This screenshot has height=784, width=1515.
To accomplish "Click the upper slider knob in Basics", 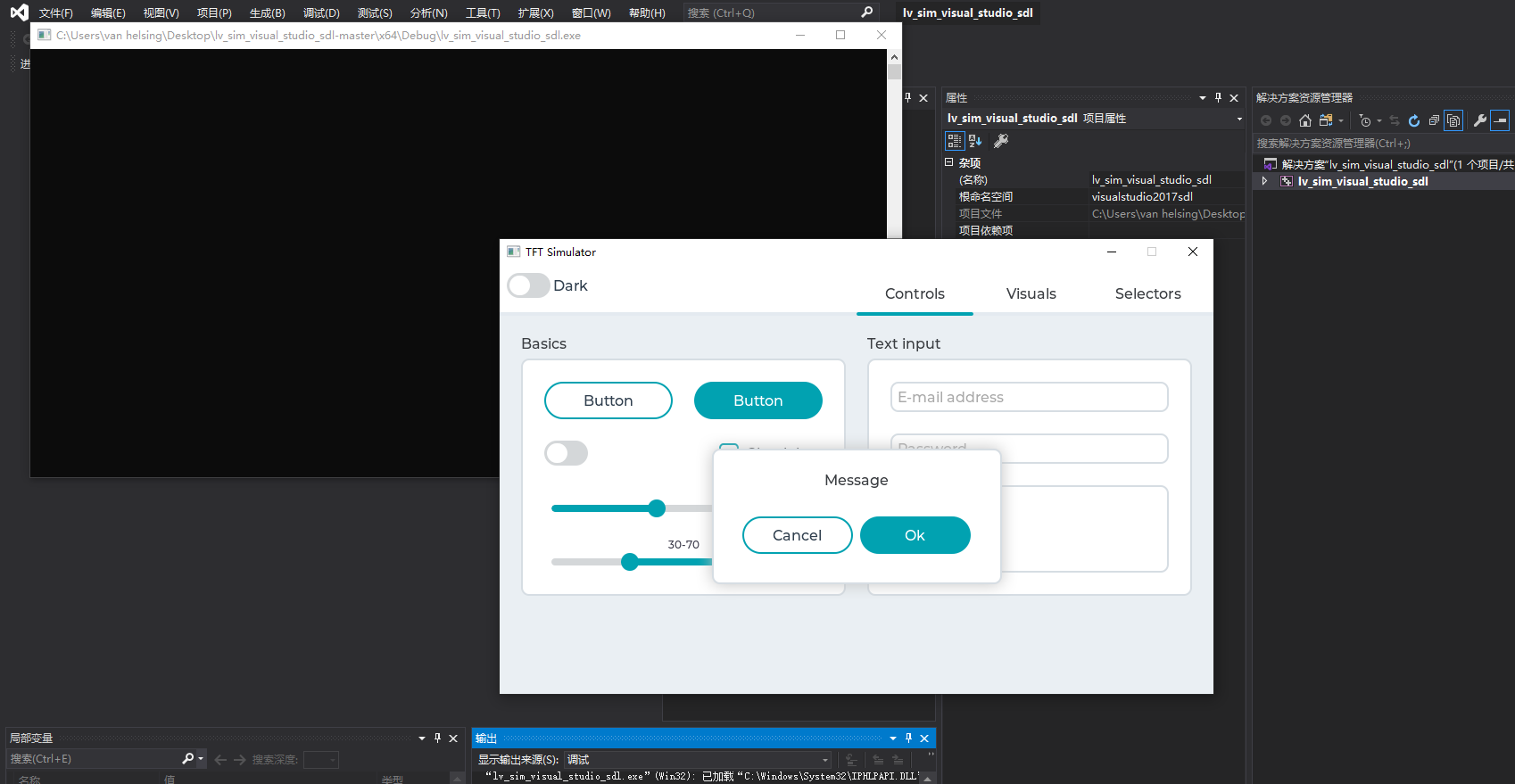I will pos(657,508).
